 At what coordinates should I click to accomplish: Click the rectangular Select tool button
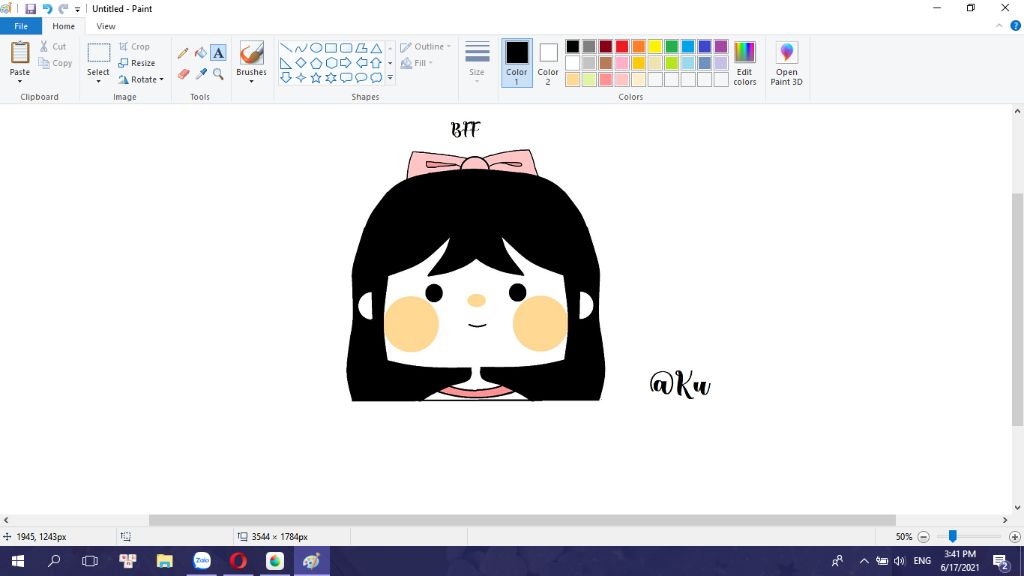pos(99,53)
